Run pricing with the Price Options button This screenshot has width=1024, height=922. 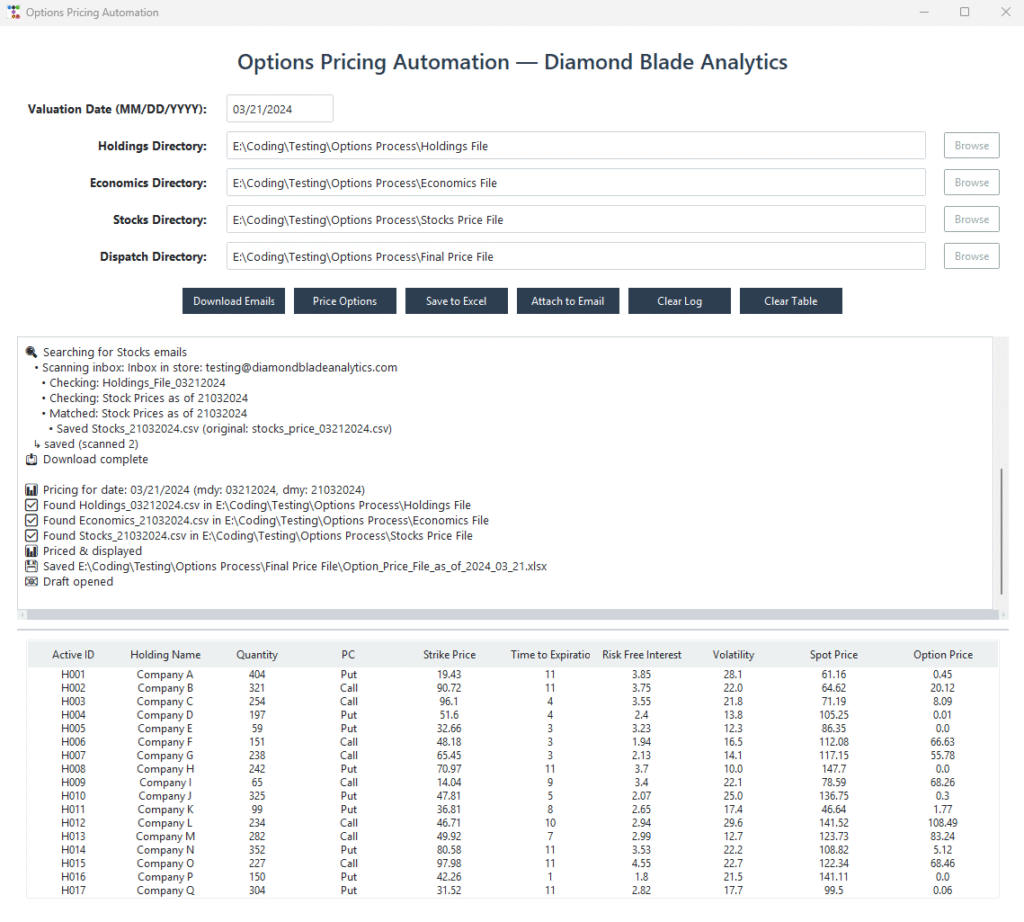tap(345, 301)
